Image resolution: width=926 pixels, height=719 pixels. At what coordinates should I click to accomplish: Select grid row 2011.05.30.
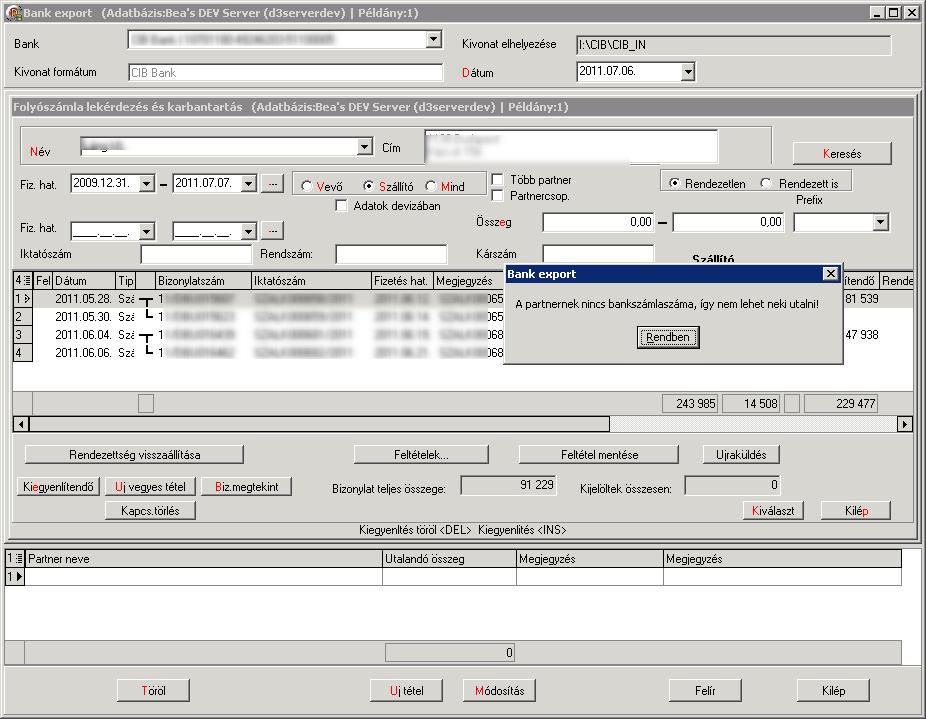click(x=257, y=317)
